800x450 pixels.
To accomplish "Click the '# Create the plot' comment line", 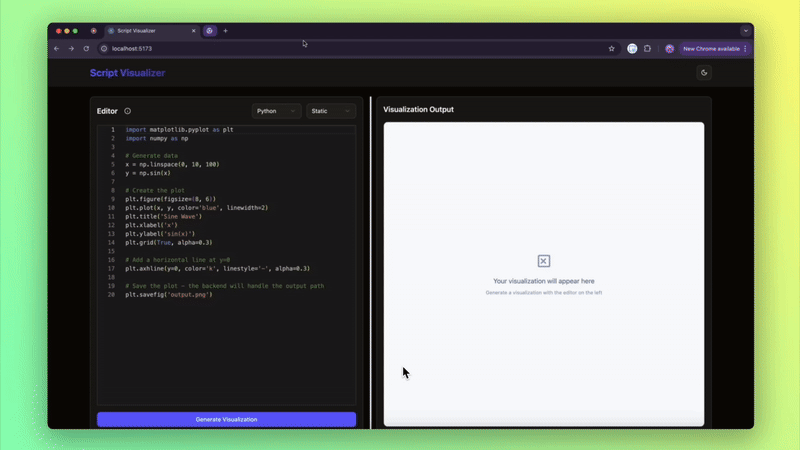I will click(155, 190).
